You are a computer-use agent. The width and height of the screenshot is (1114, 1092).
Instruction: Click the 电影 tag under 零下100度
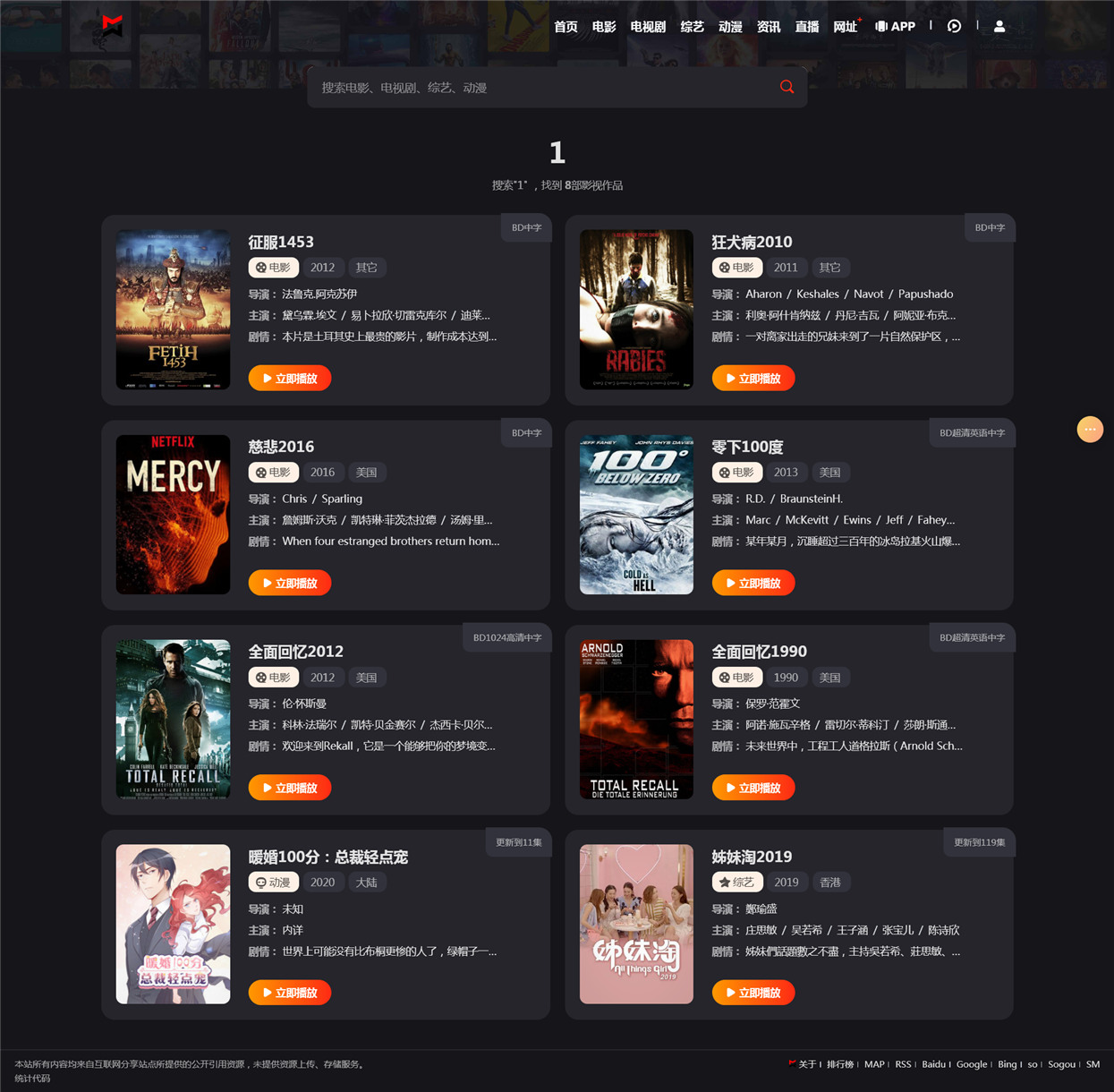point(737,473)
